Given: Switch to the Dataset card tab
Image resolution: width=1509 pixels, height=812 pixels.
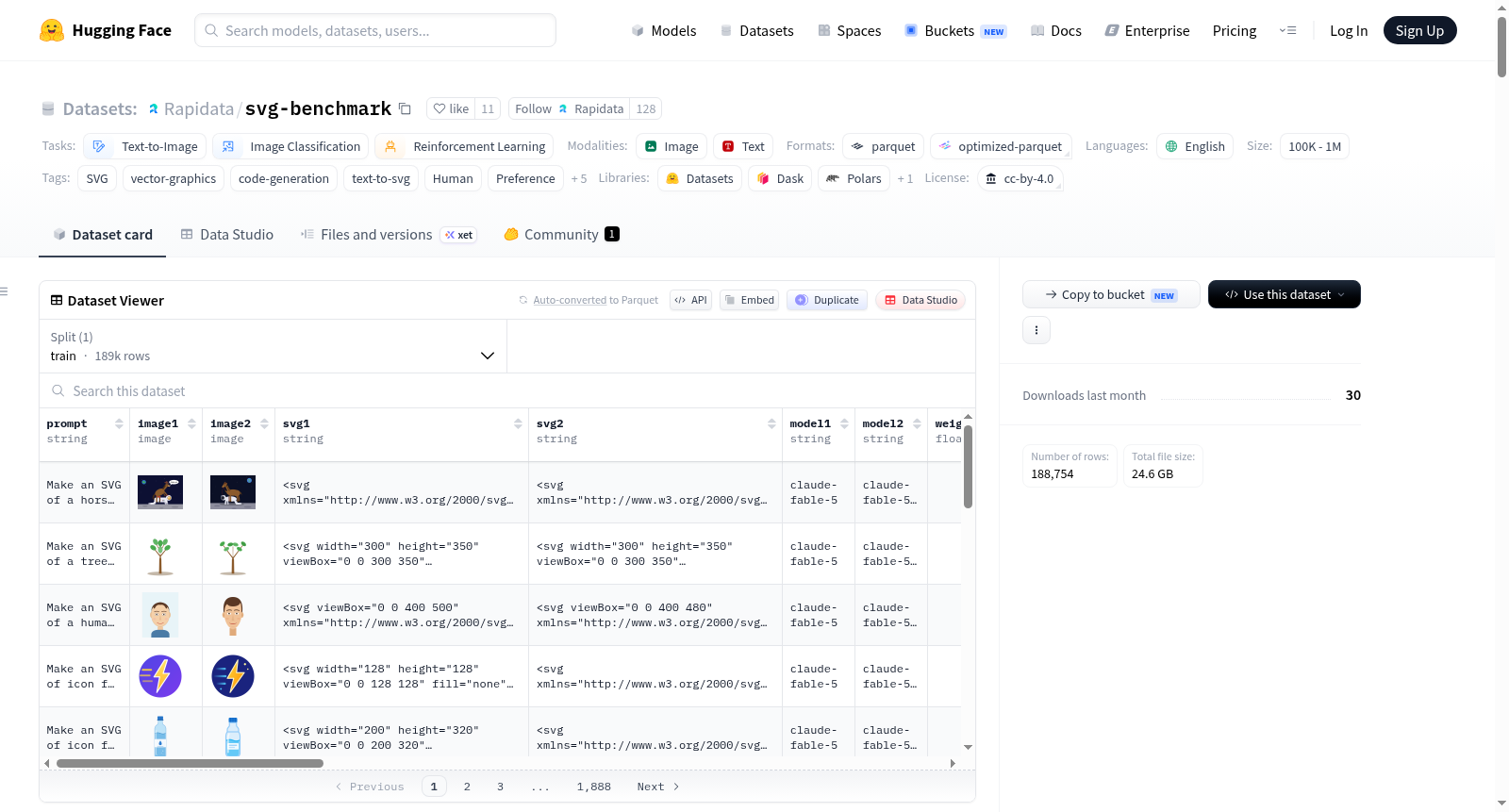Looking at the screenshot, I should click(x=103, y=234).
